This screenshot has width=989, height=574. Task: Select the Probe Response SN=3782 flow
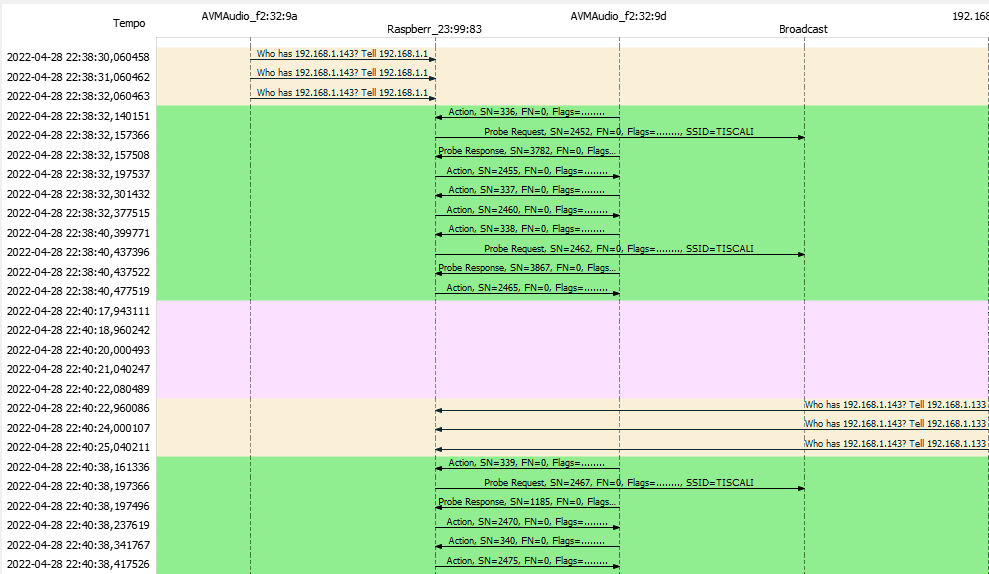click(527, 151)
